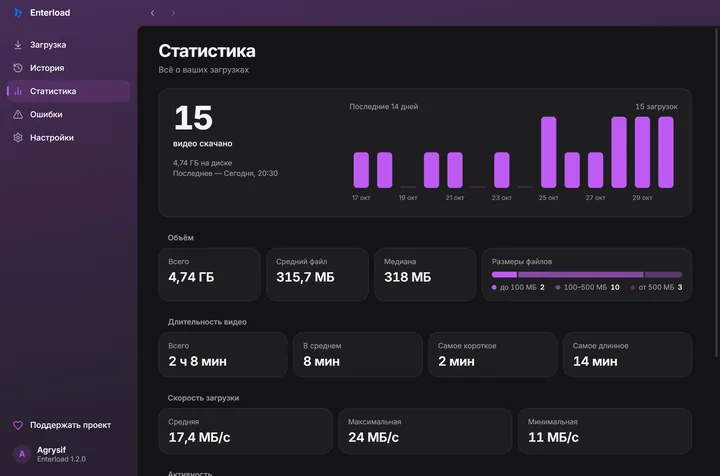Click the Enterload logo icon
This screenshot has height=476, width=720.
pos(18,13)
